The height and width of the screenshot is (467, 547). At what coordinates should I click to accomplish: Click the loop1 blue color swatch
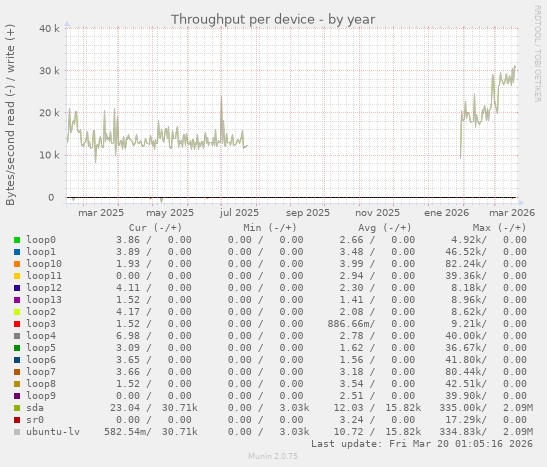click(17, 252)
